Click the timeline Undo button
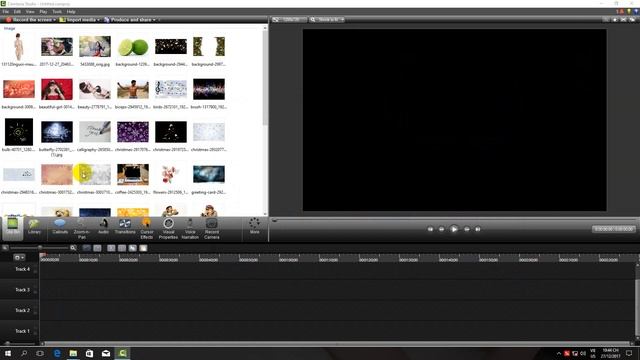This screenshot has width=640, height=360. (x=87, y=248)
